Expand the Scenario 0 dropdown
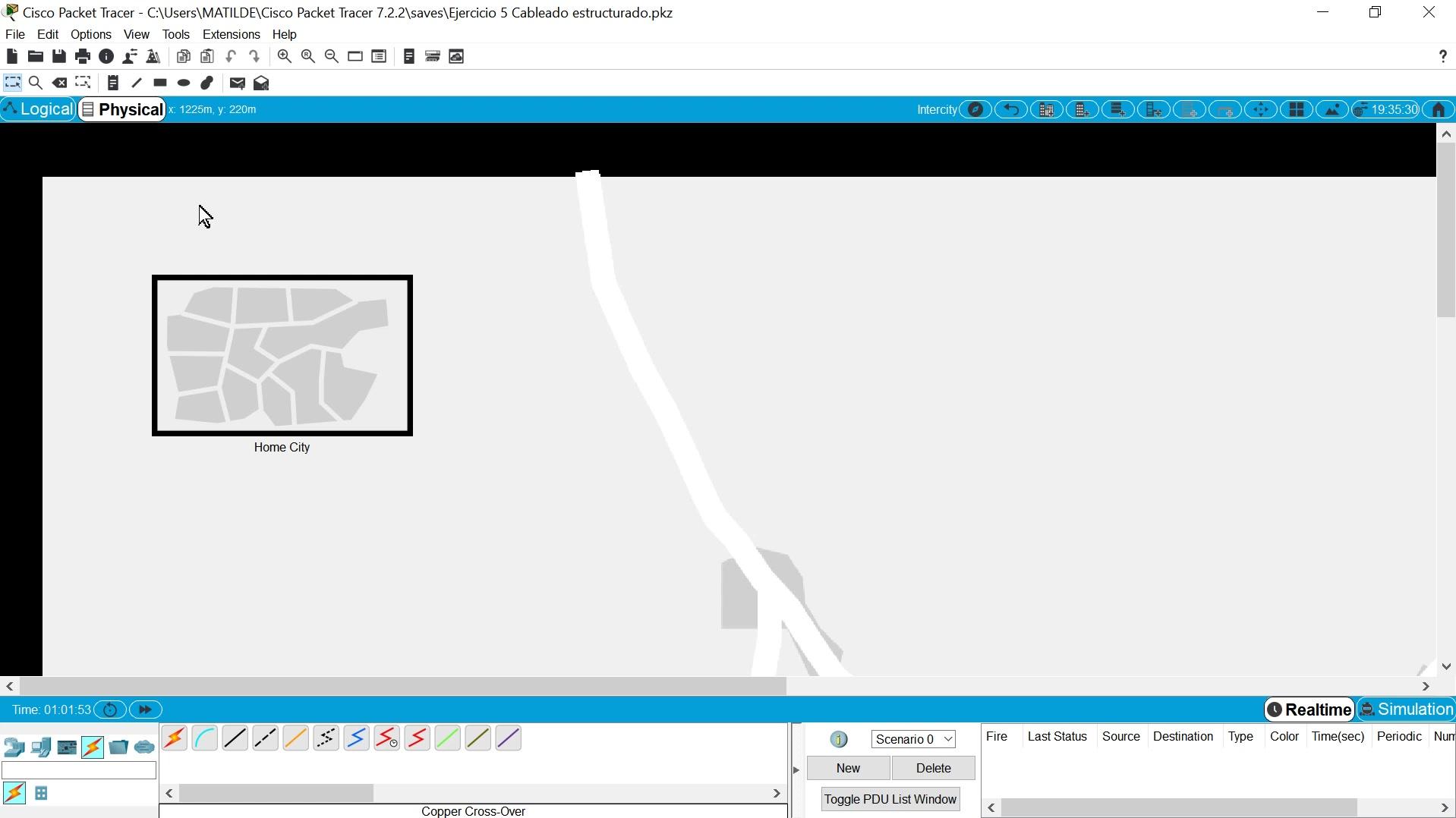This screenshot has height=818, width=1456. point(914,739)
